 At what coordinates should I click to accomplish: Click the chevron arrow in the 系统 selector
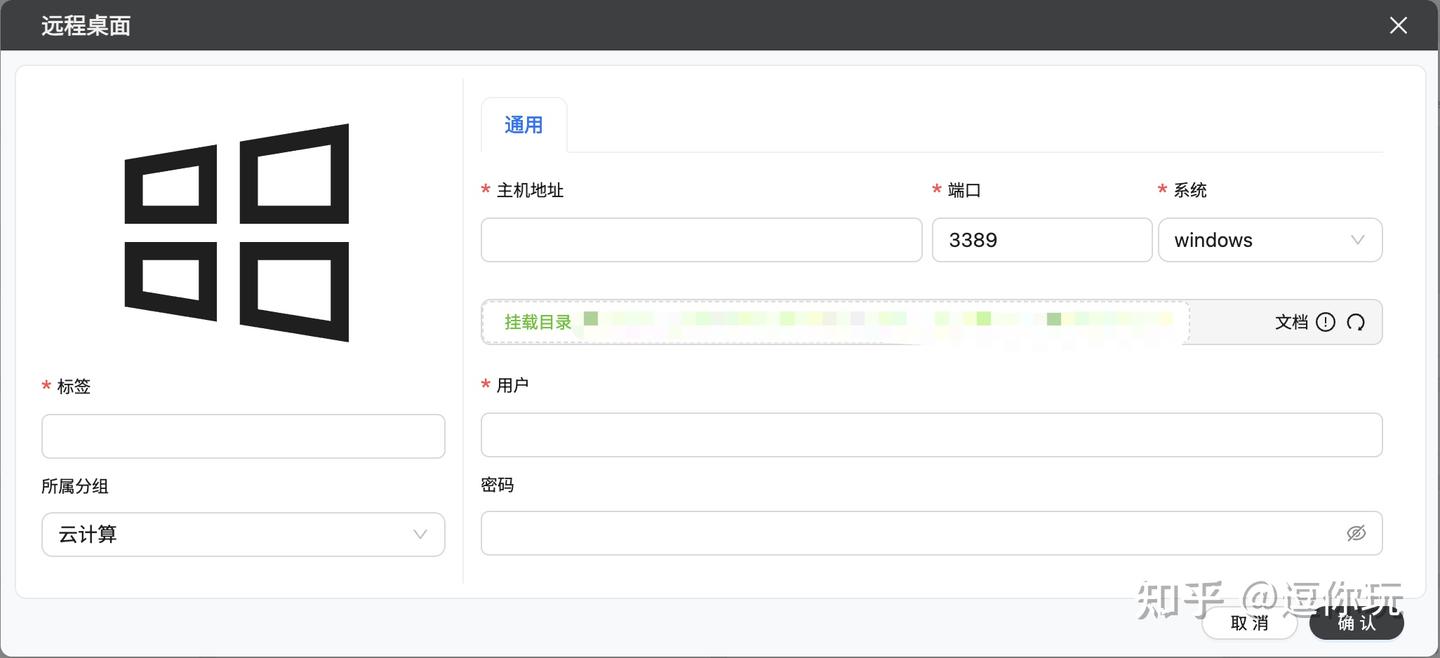click(1357, 240)
